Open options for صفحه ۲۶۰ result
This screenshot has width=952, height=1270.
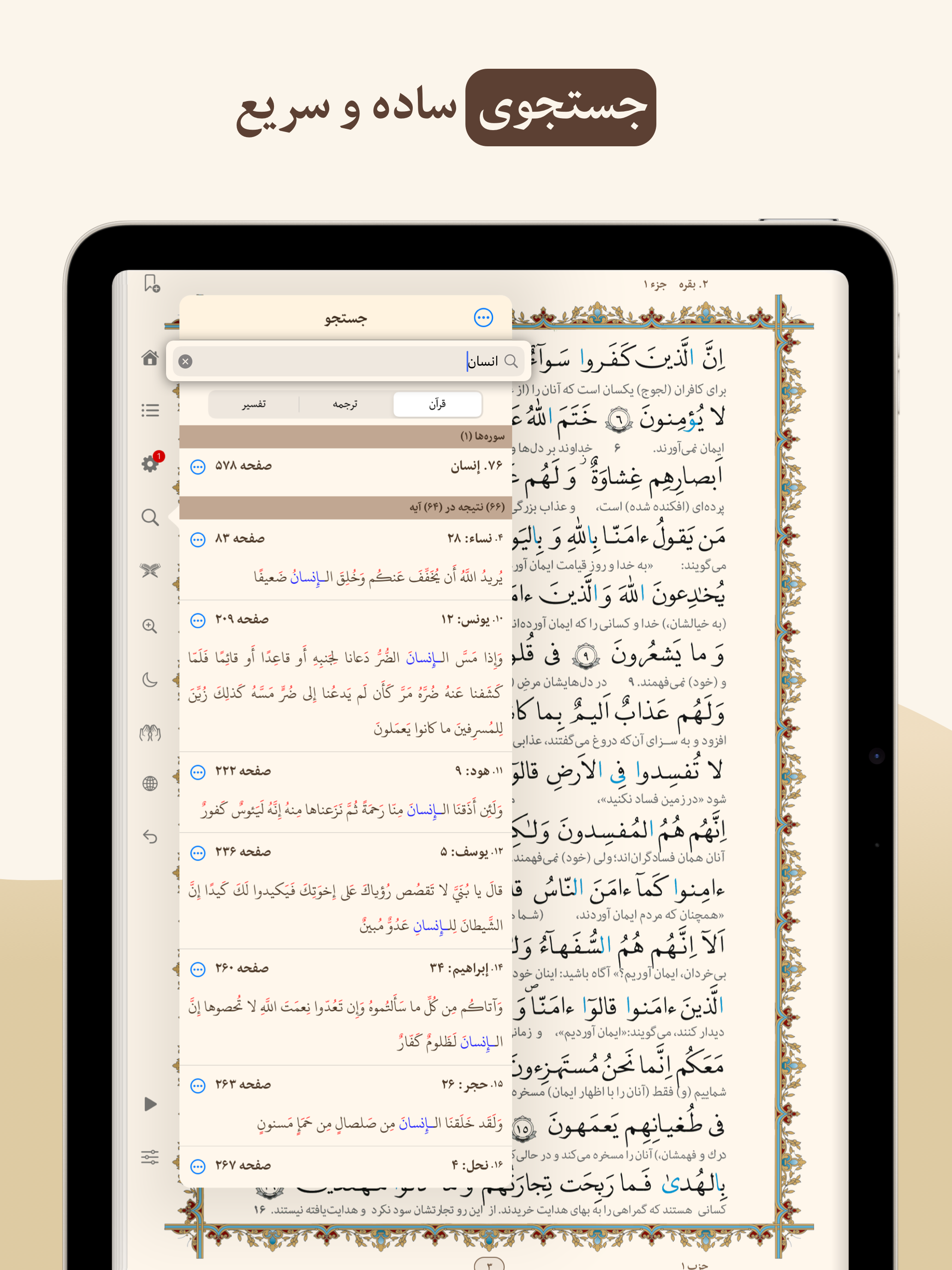(198, 970)
